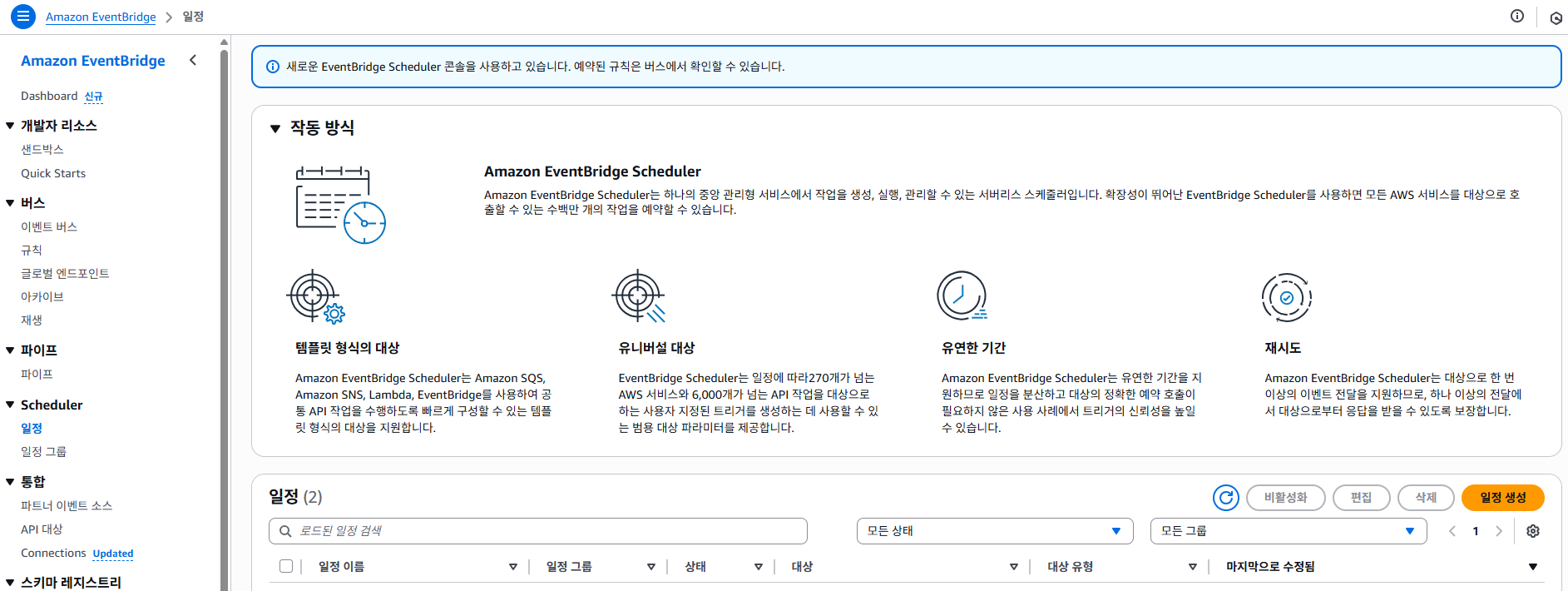This screenshot has width=1568, height=591.
Task: Open table preferences gear icon
Action: [x=1533, y=531]
